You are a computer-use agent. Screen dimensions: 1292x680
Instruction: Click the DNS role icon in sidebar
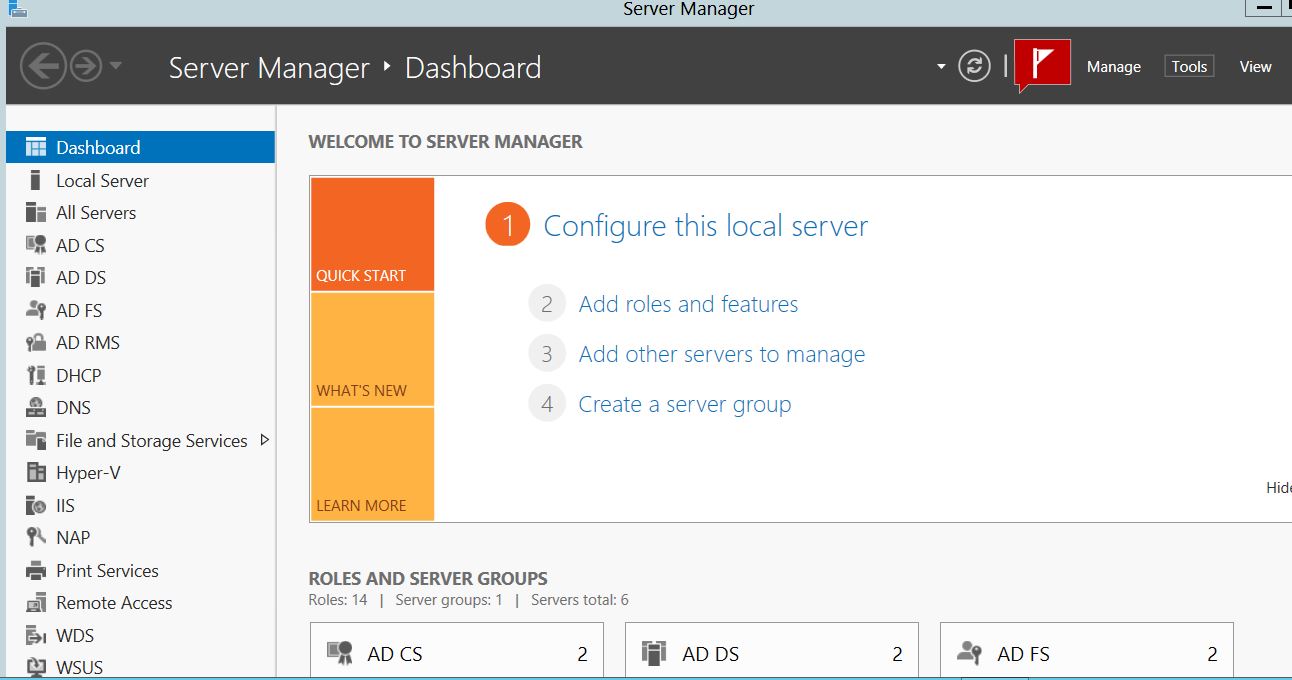[x=36, y=408]
